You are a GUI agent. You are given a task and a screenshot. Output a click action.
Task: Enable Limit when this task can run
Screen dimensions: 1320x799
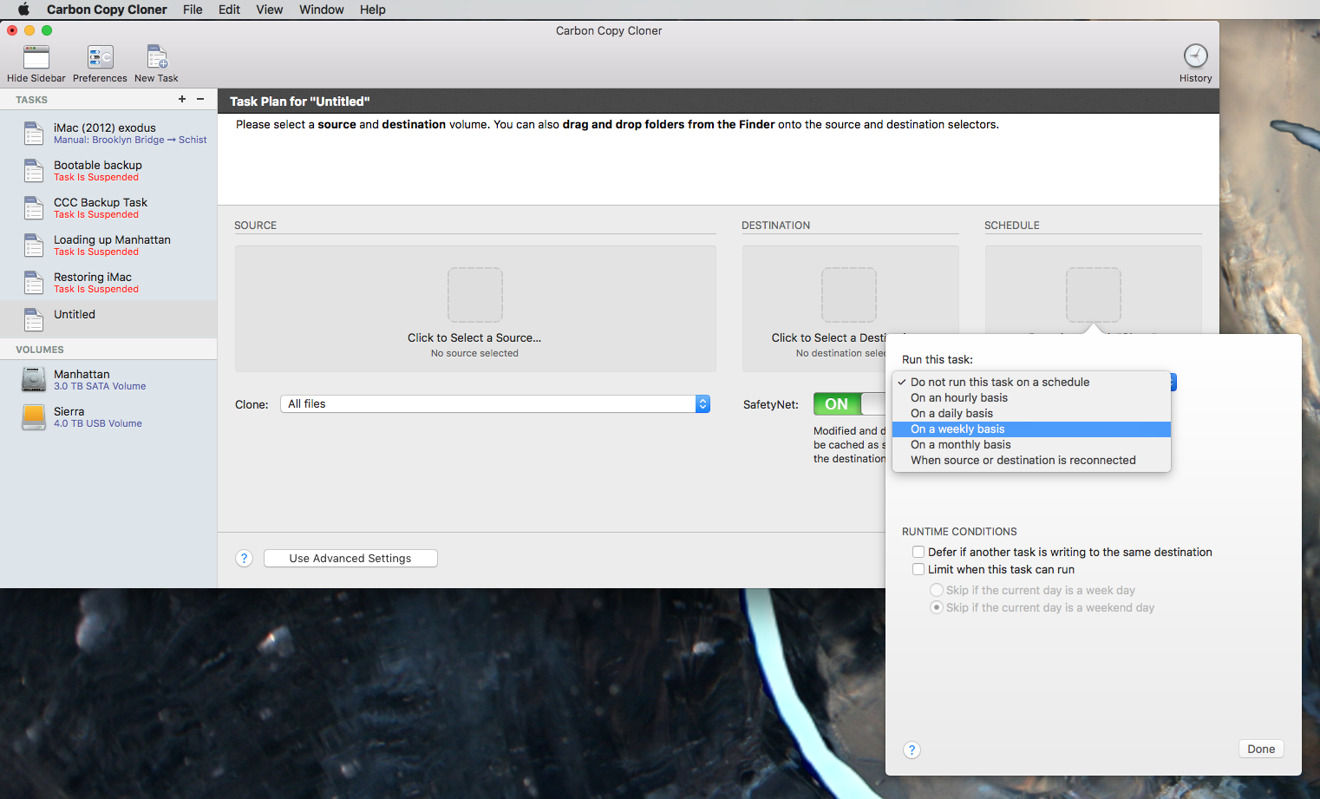click(918, 569)
